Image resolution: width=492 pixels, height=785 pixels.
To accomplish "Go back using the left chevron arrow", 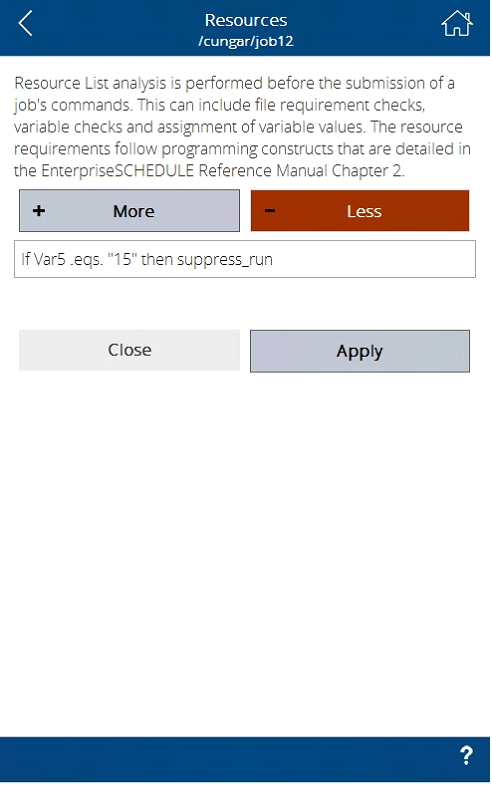I will [25, 24].
